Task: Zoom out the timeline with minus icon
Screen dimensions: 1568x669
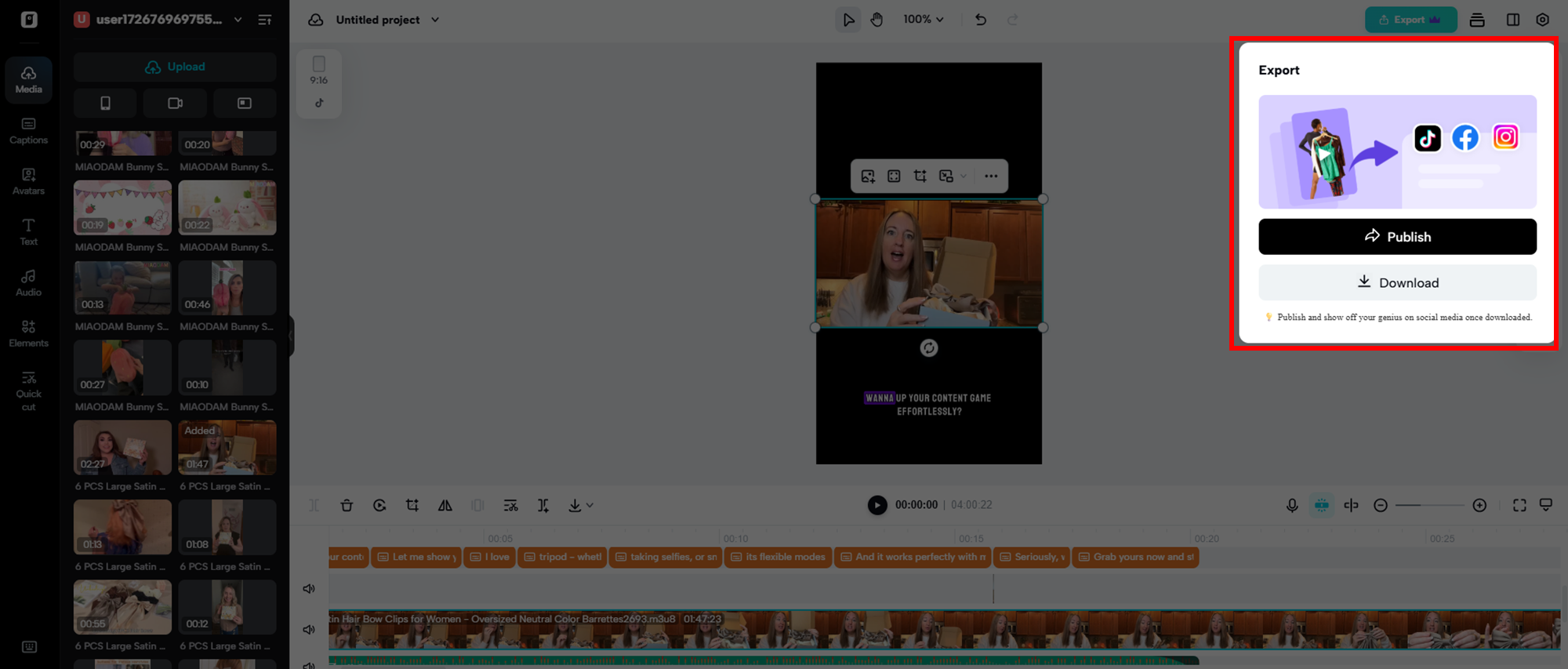Action: [1381, 506]
